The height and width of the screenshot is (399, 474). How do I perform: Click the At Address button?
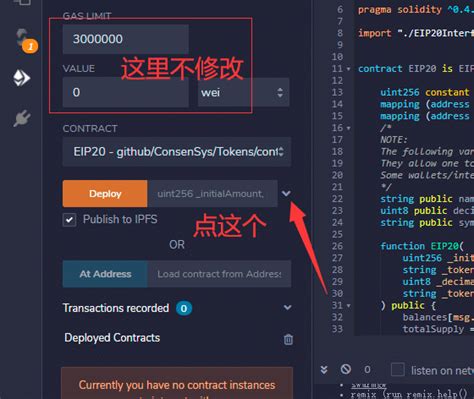pos(105,274)
